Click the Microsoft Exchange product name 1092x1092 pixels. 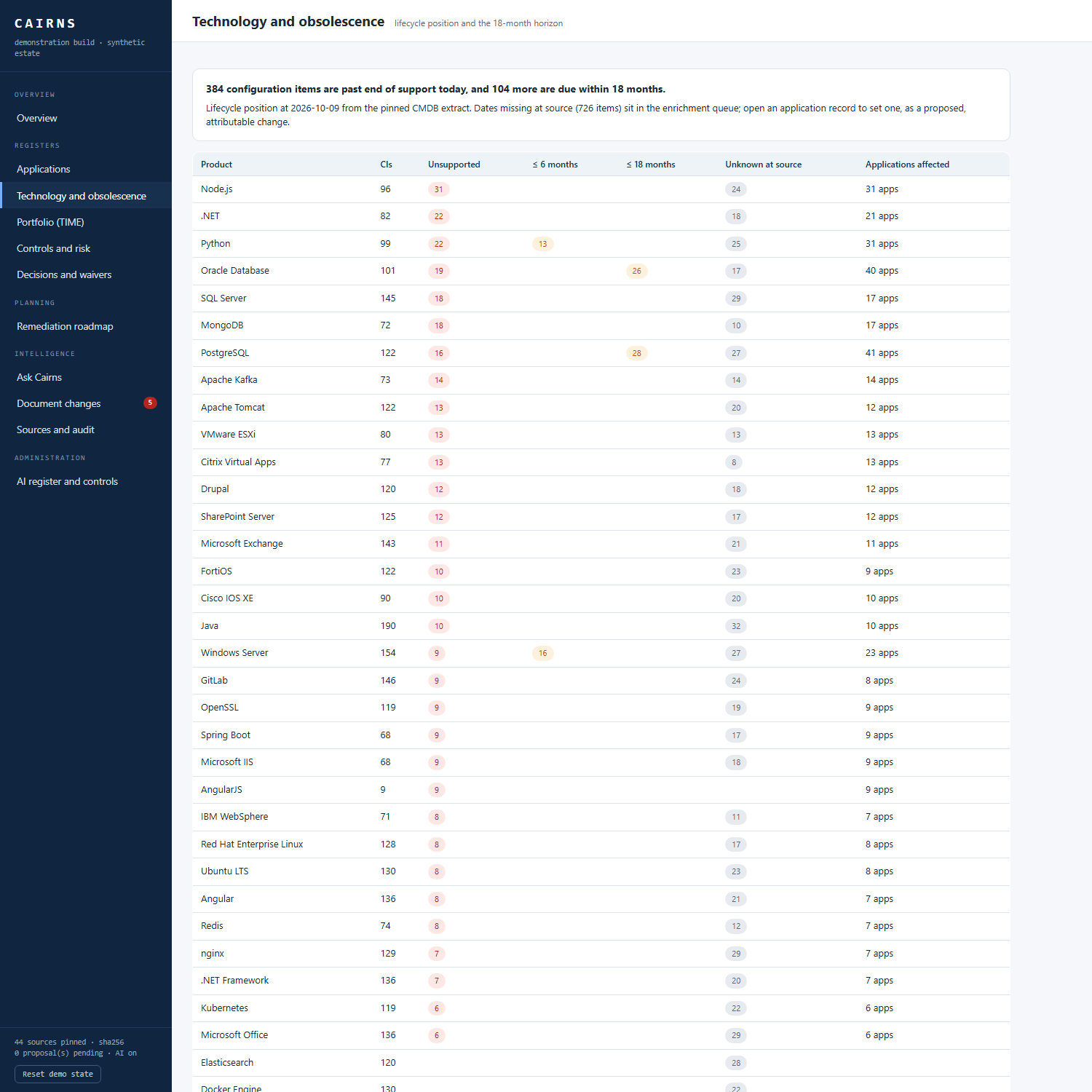click(x=242, y=544)
